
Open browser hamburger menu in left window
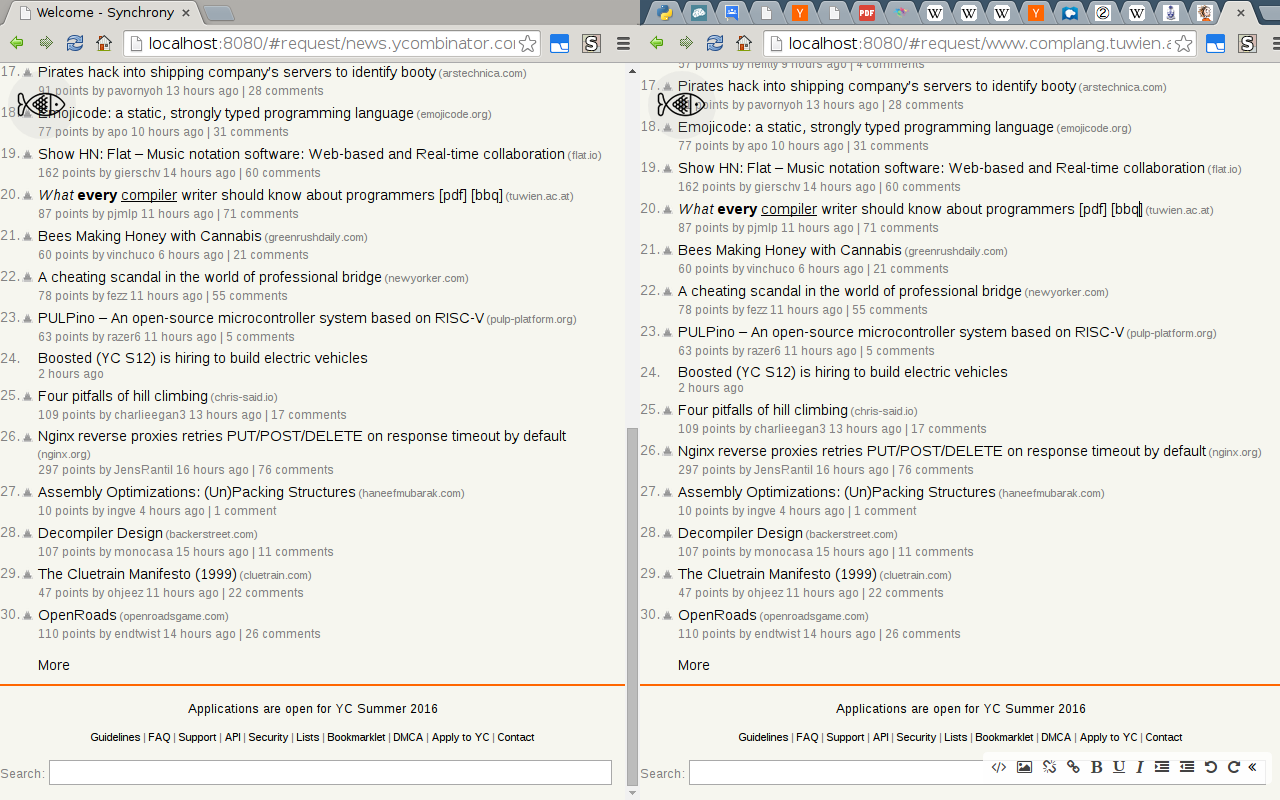click(x=623, y=44)
